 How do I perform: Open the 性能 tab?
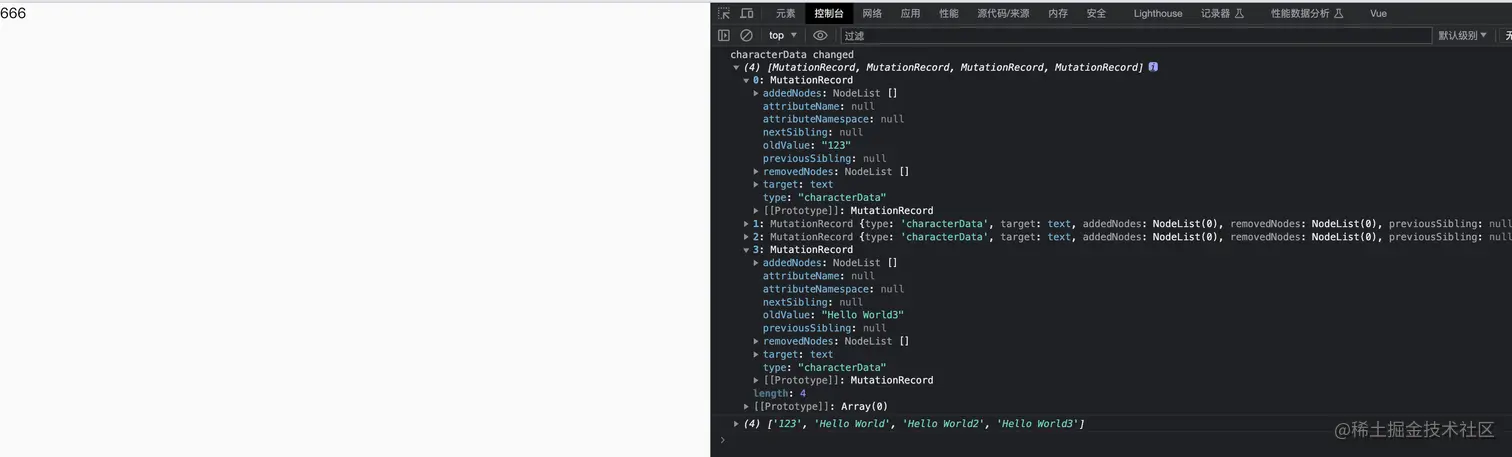pyautogui.click(x=949, y=13)
